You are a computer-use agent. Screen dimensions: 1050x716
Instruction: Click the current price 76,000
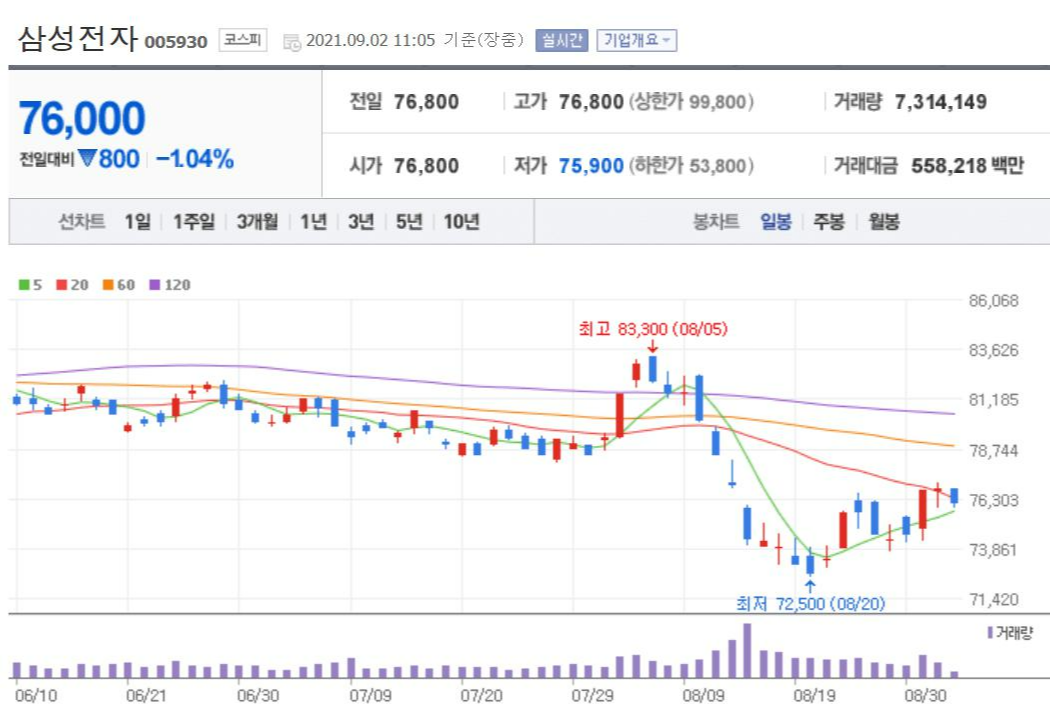click(x=82, y=119)
